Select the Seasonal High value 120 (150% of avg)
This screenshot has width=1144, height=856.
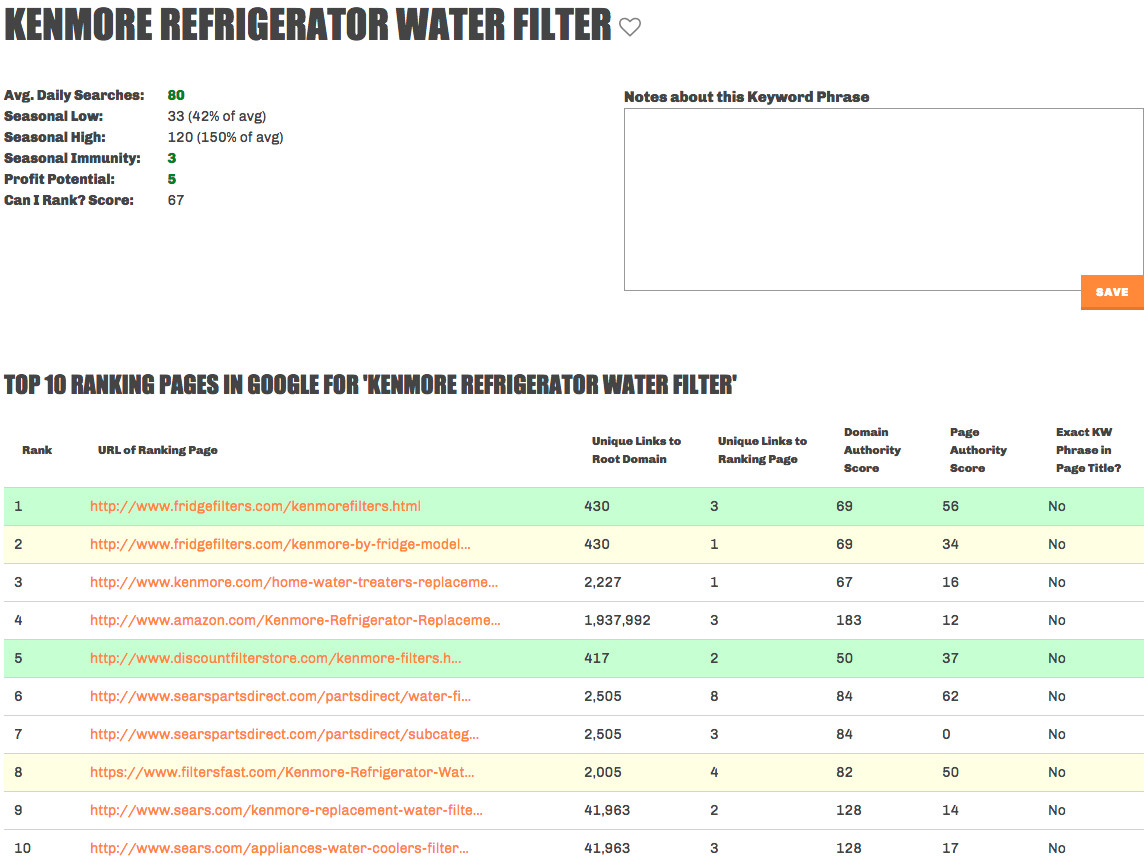coord(225,137)
